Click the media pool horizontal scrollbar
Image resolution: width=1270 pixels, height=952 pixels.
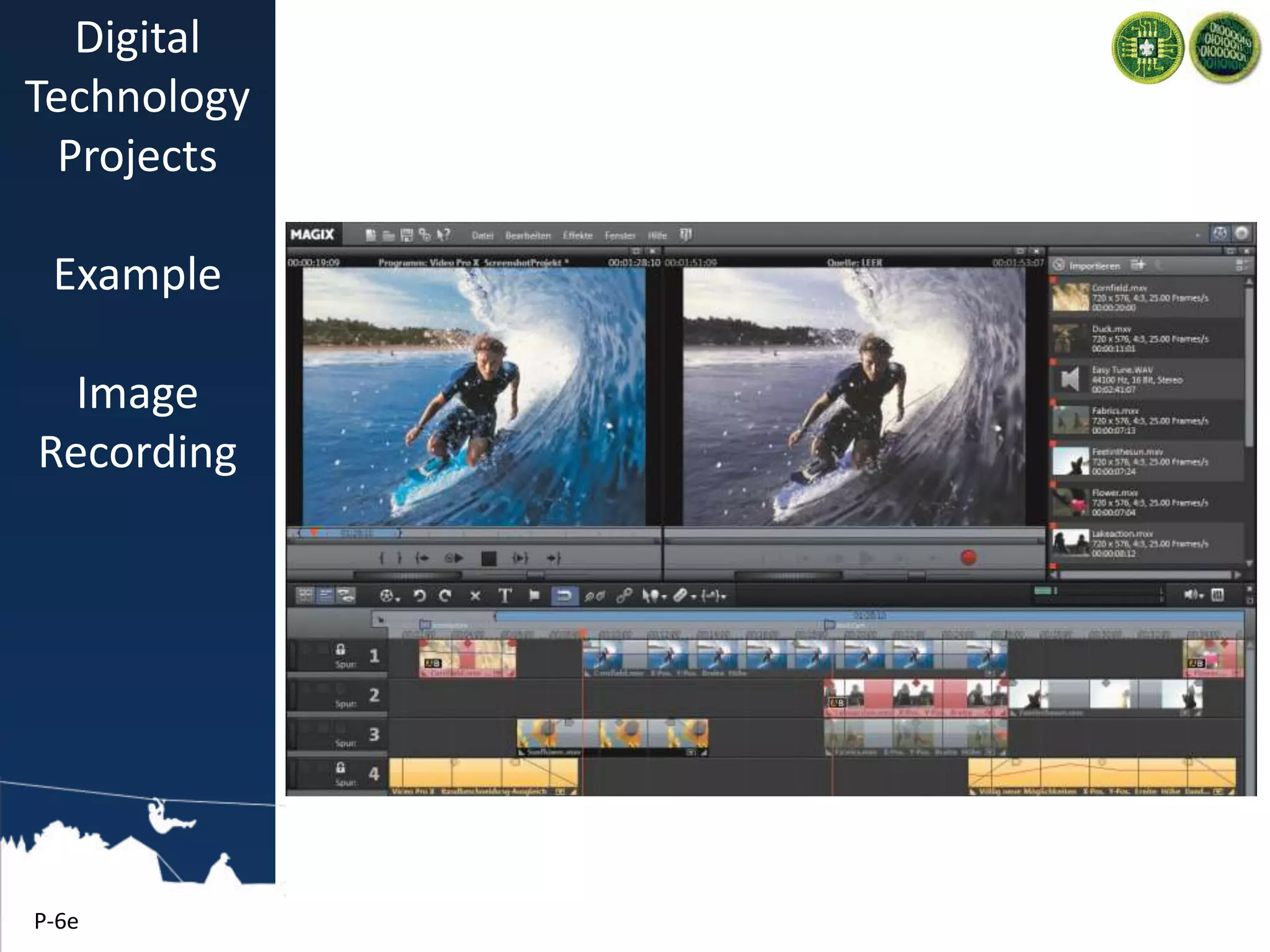point(1146,575)
